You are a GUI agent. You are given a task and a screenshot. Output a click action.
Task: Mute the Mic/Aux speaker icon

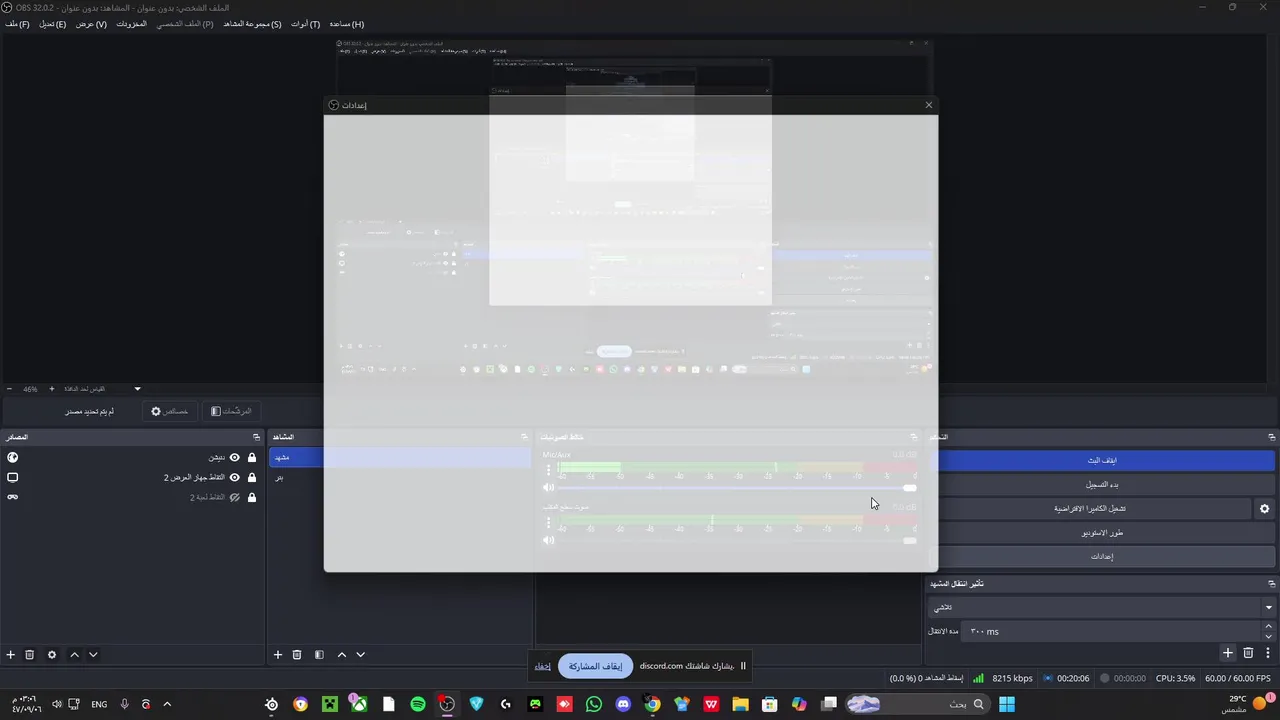548,488
